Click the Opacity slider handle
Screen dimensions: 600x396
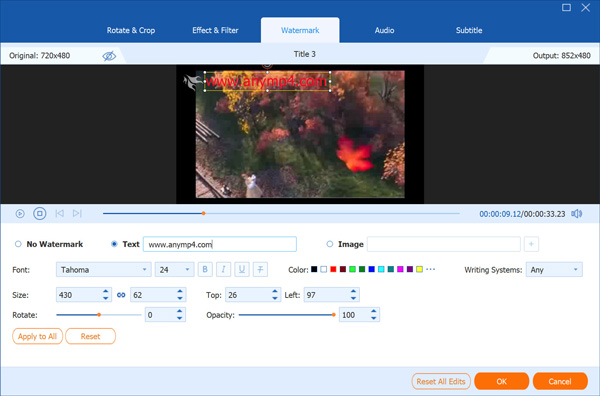(334, 315)
